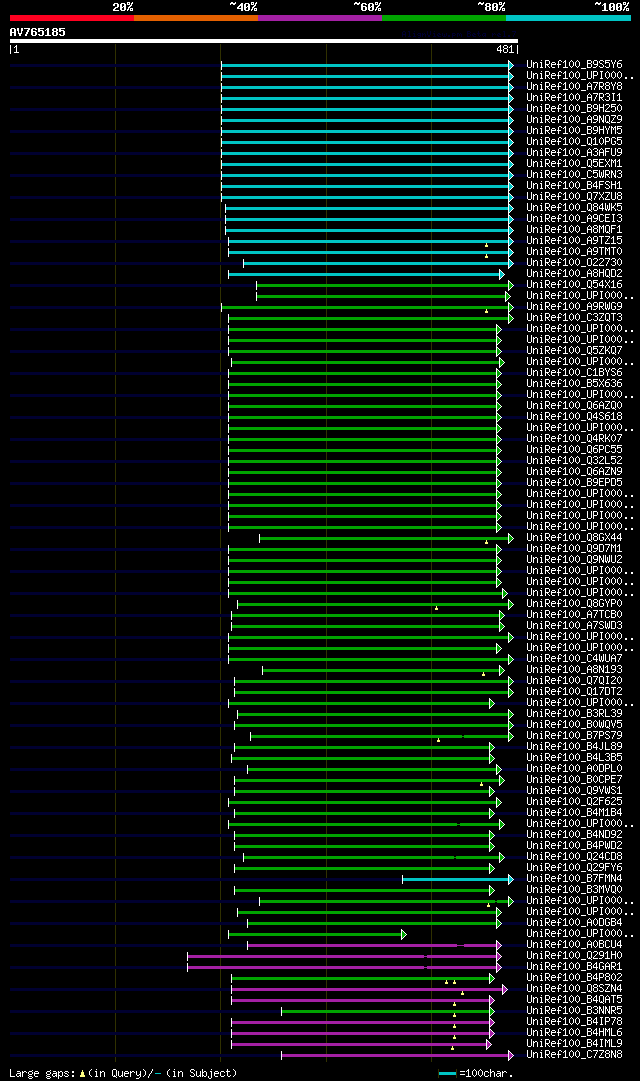Viewport: 640px width, 1081px height.
Task: Select hit label UniRef100_Q8GX44
Action: [x=574, y=538]
